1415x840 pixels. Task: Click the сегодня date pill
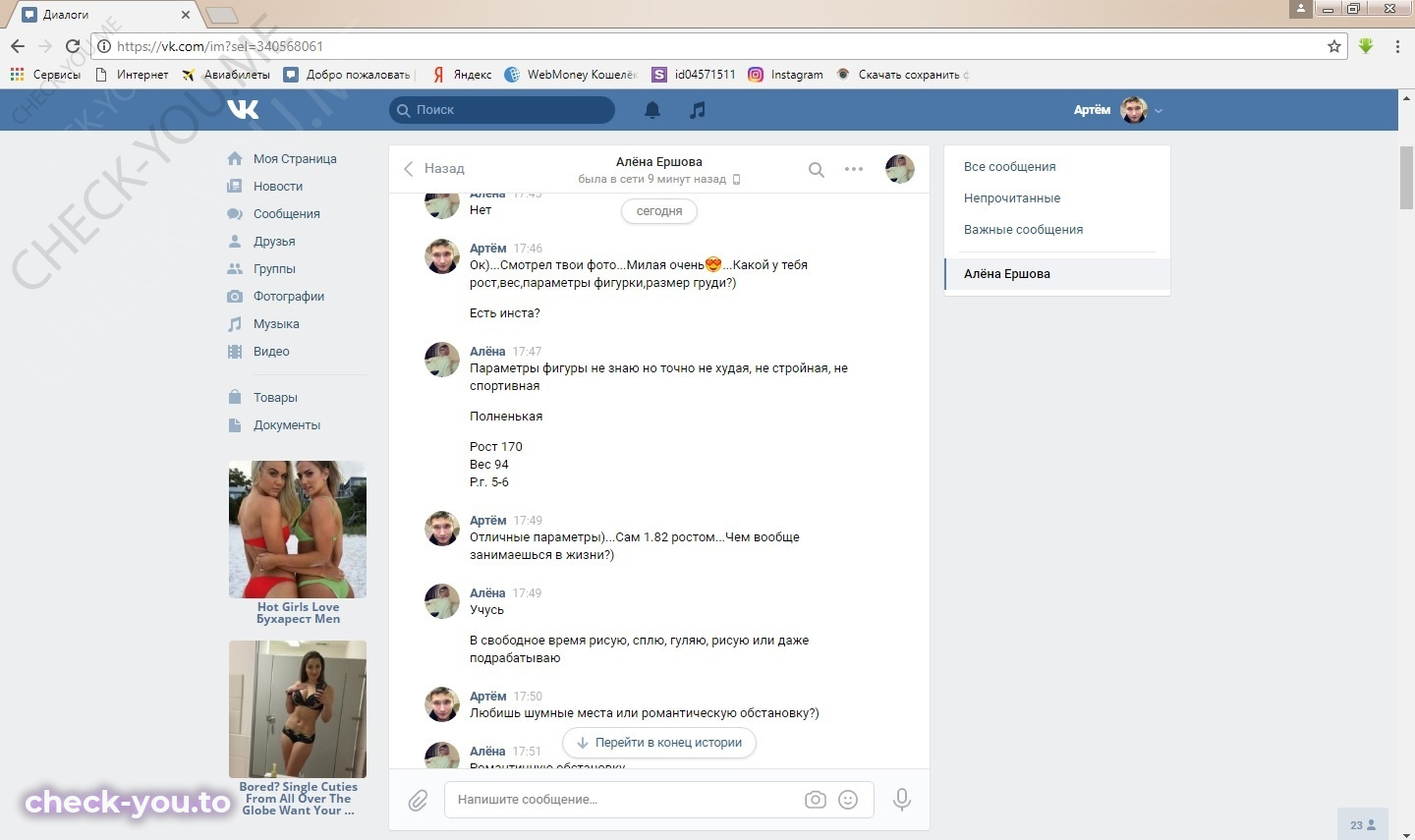[659, 211]
